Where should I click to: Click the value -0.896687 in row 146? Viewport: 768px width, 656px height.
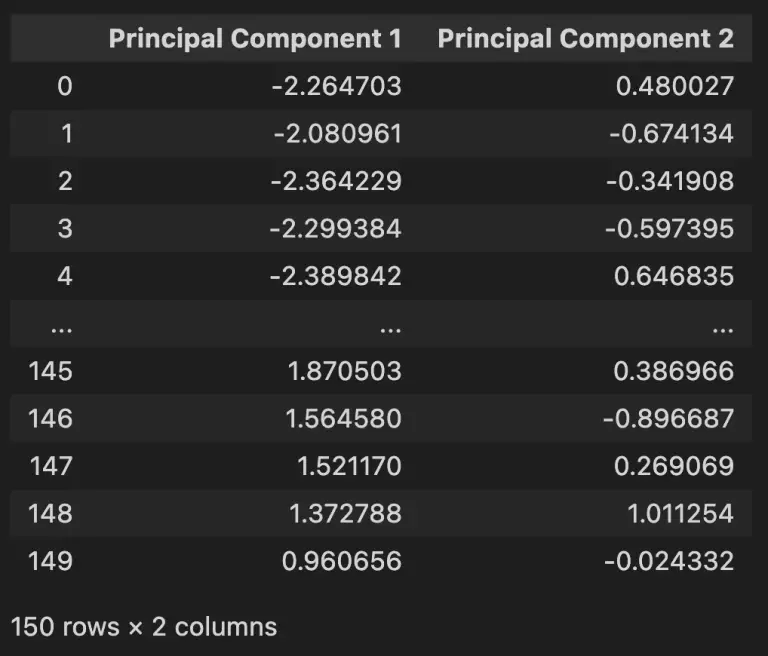pyautogui.click(x=669, y=418)
